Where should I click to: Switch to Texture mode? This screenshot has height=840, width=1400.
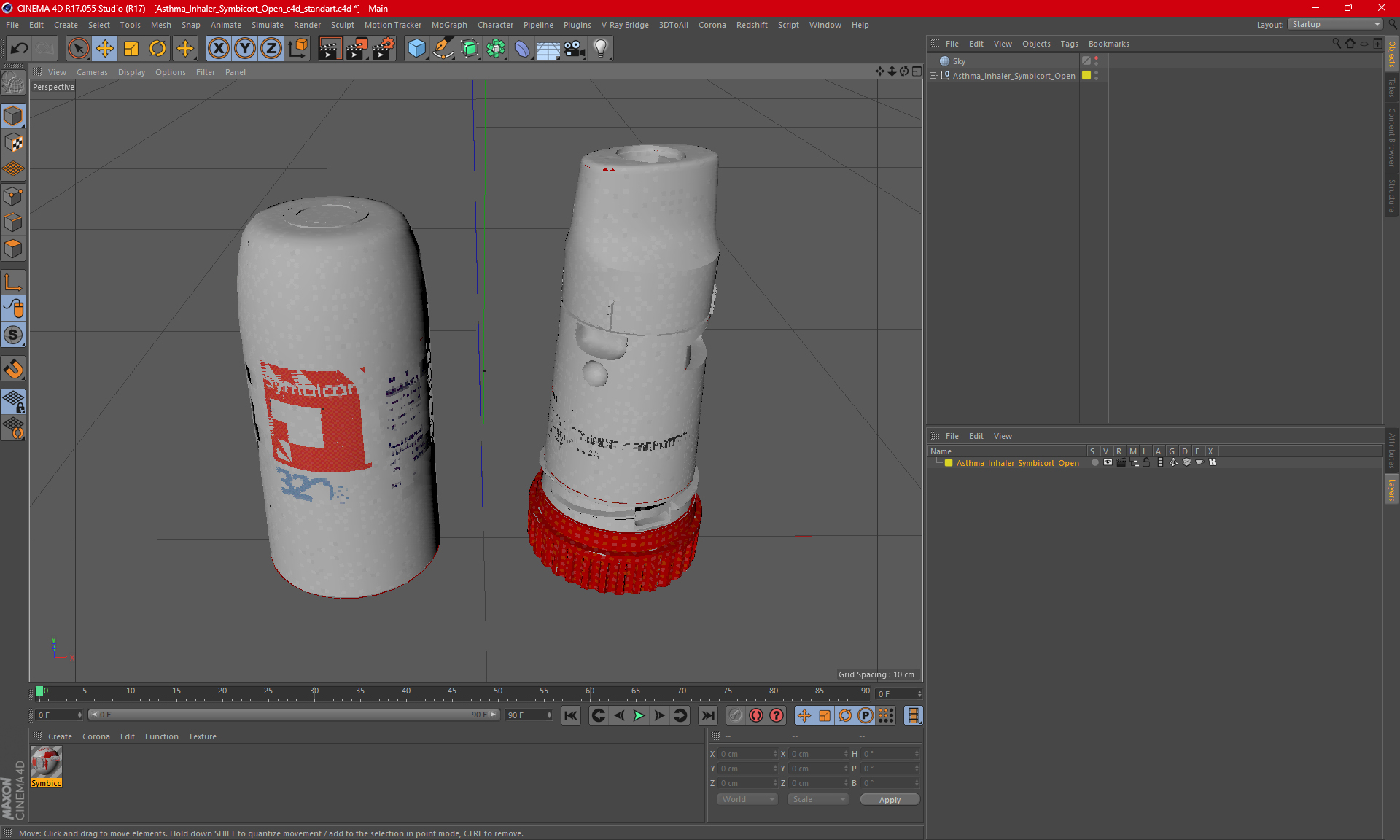[x=13, y=143]
